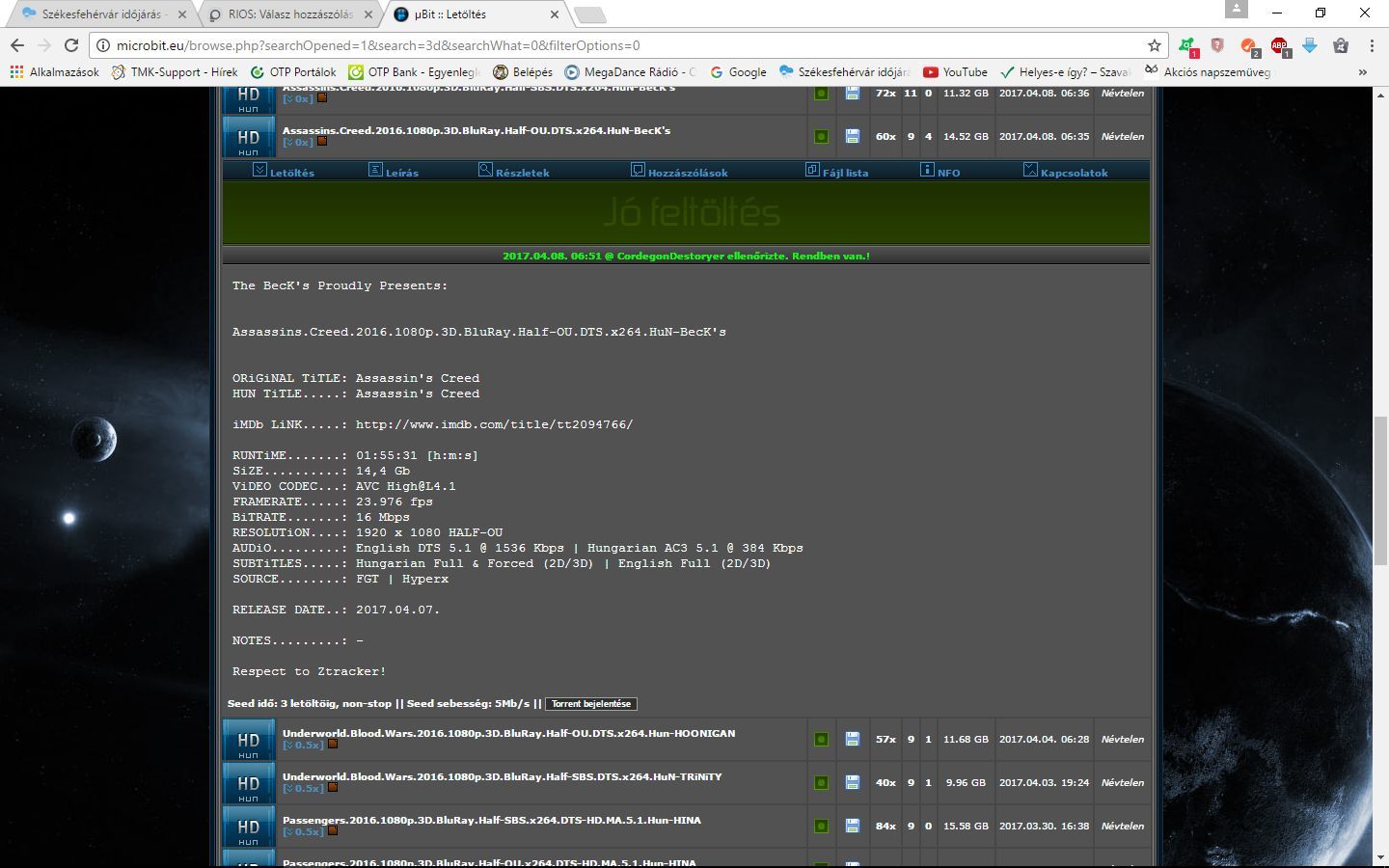Open the Alkalmazások apps shortcut
Screen dimensions: 1389x868
pos(54,71)
